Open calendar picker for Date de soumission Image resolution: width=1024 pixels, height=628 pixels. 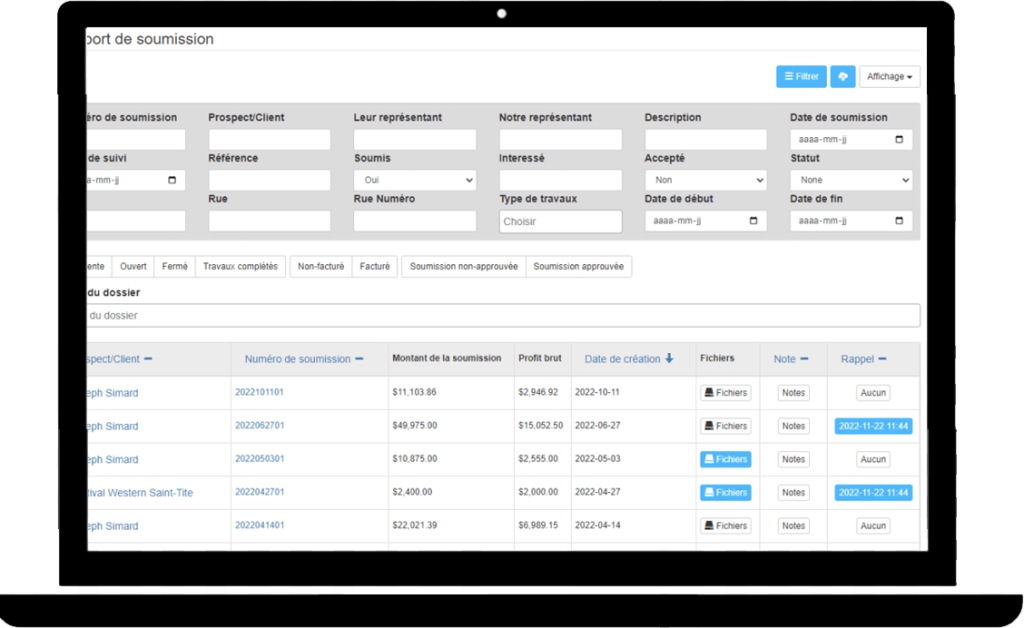(x=899, y=140)
